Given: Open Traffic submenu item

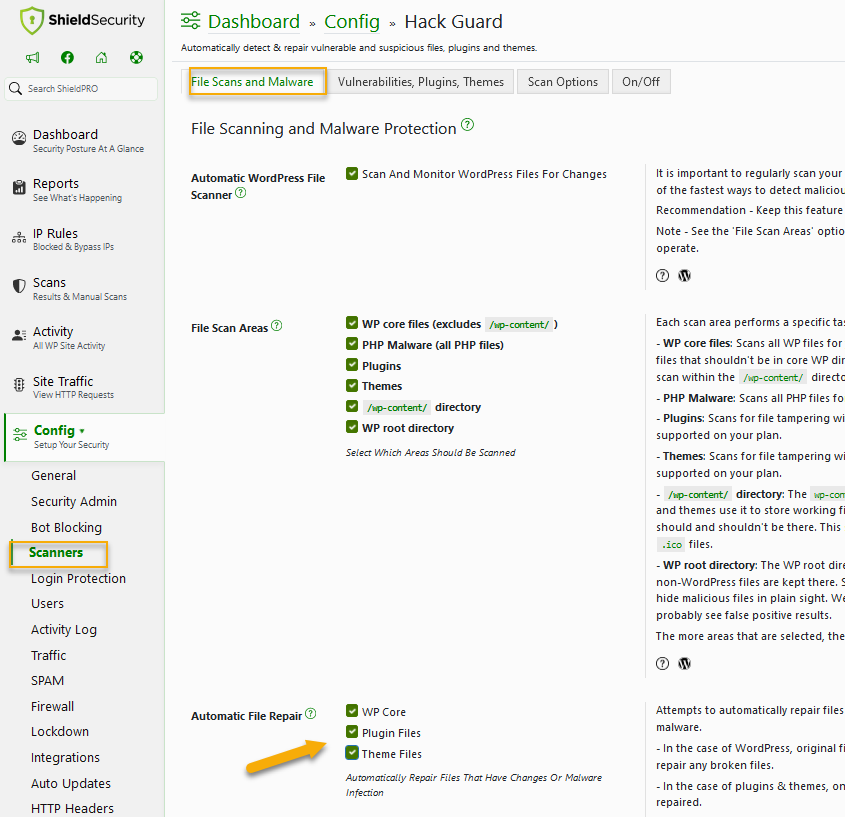Looking at the screenshot, I should pyautogui.click(x=49, y=655).
